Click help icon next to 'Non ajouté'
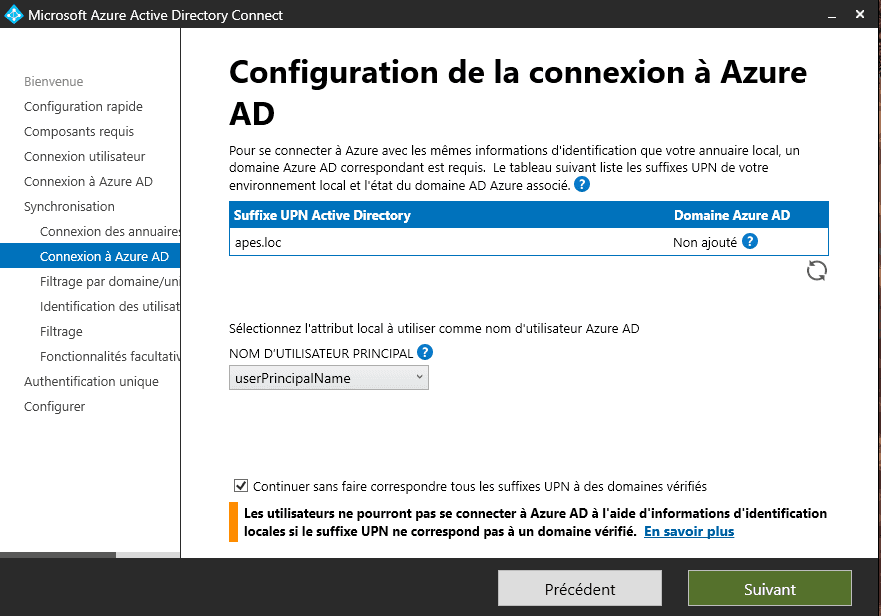 tap(750, 241)
